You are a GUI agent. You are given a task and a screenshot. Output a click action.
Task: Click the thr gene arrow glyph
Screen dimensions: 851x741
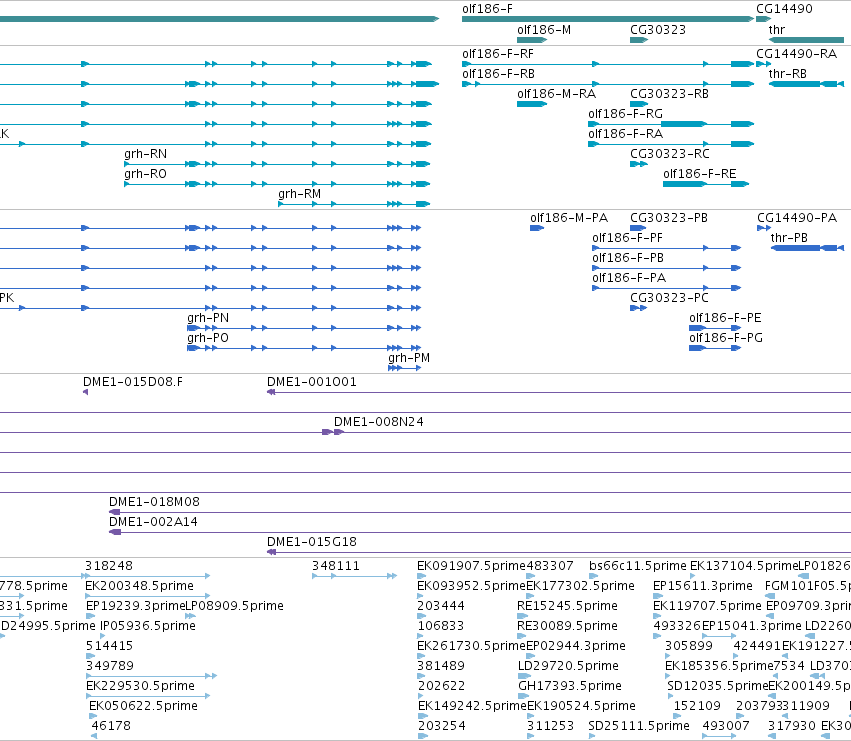(806, 40)
